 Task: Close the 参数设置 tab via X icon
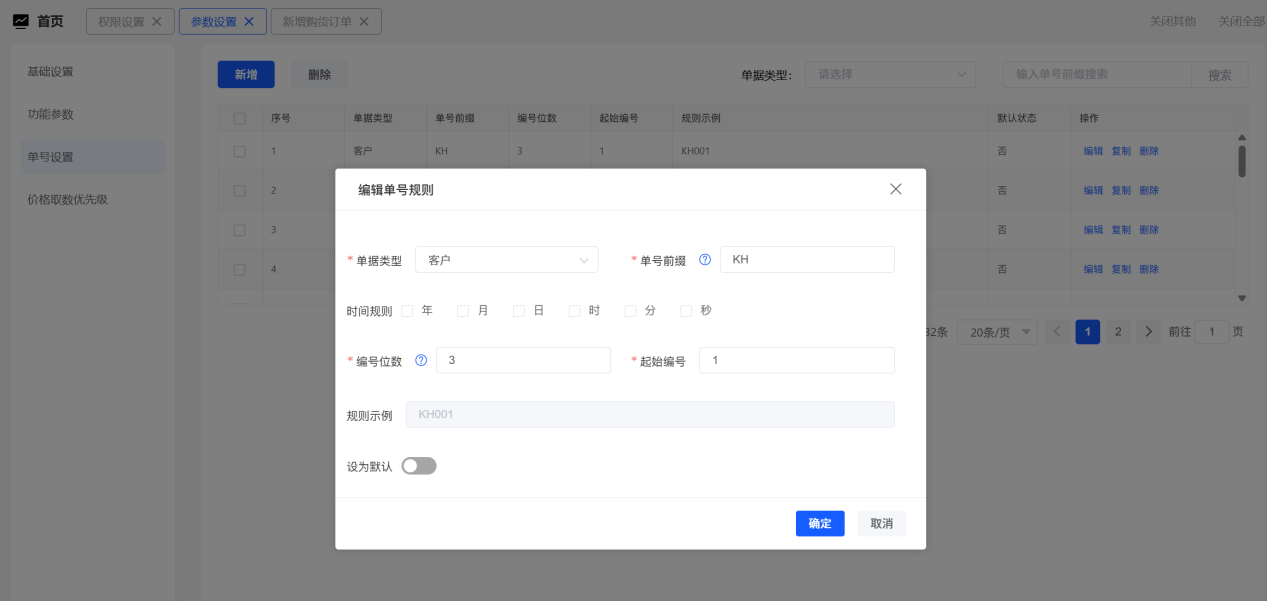click(249, 21)
